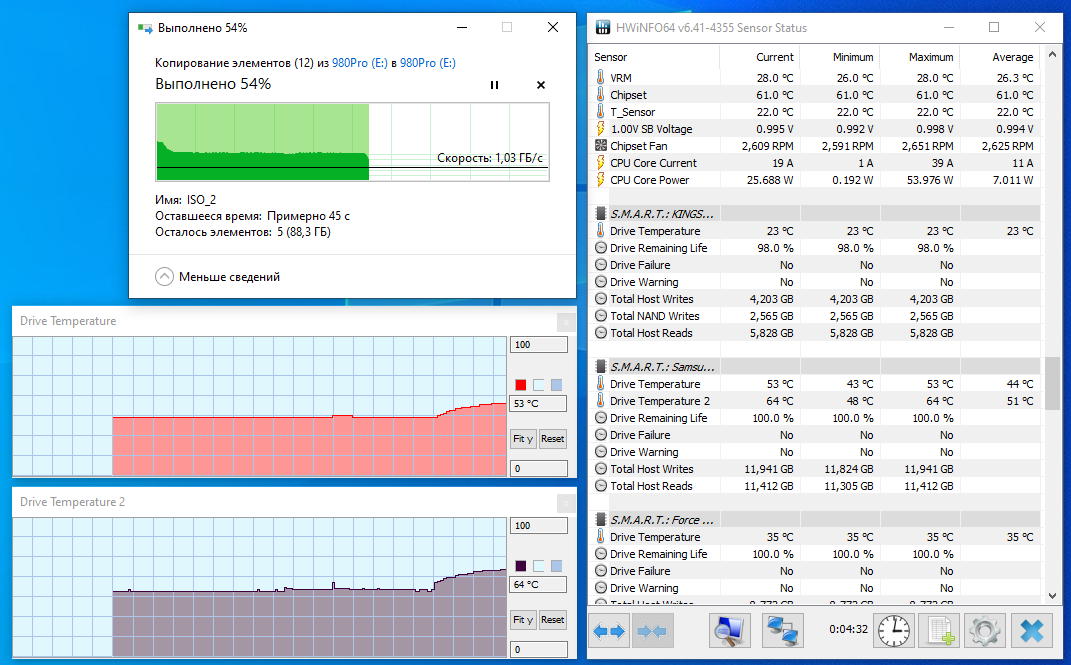
Task: Click the Samsung Total Host Reads row icon
Action: click(601, 486)
